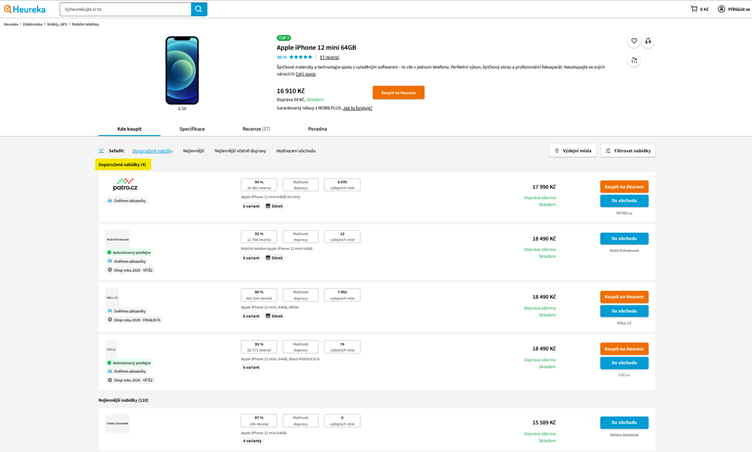Screen dimensions: 752x452
Task: Click the price watch icon below the heart
Action: pyautogui.click(x=634, y=60)
